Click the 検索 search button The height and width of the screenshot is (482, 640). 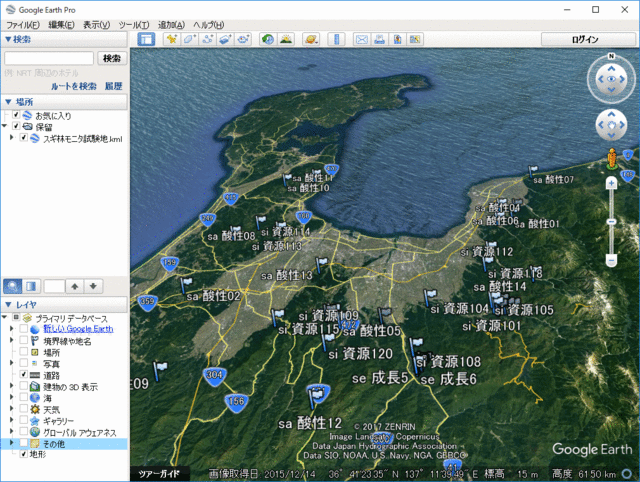112,58
